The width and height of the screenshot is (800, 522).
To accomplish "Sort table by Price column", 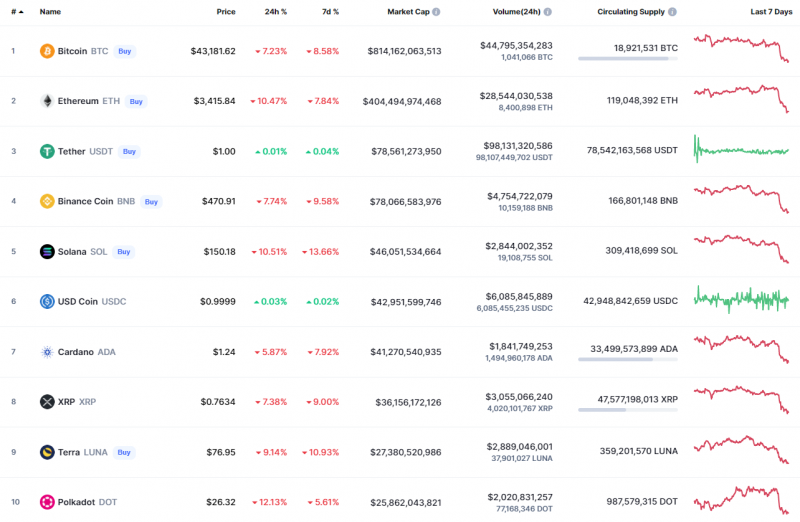I will click(x=226, y=12).
